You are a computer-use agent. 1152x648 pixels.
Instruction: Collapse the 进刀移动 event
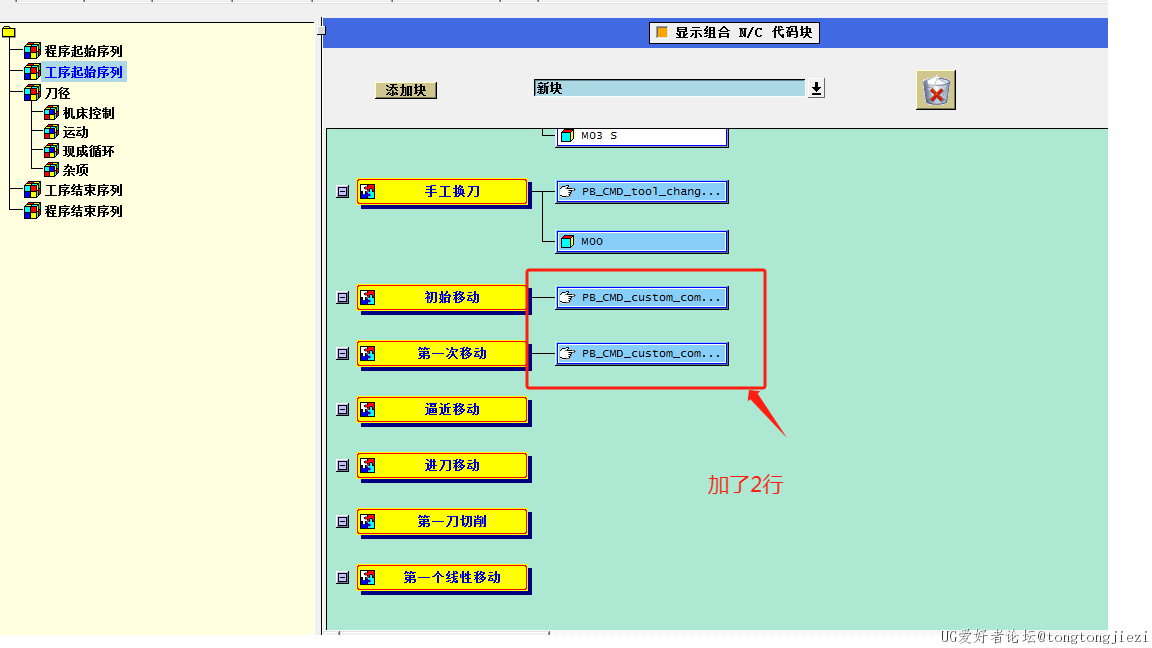(x=342, y=466)
